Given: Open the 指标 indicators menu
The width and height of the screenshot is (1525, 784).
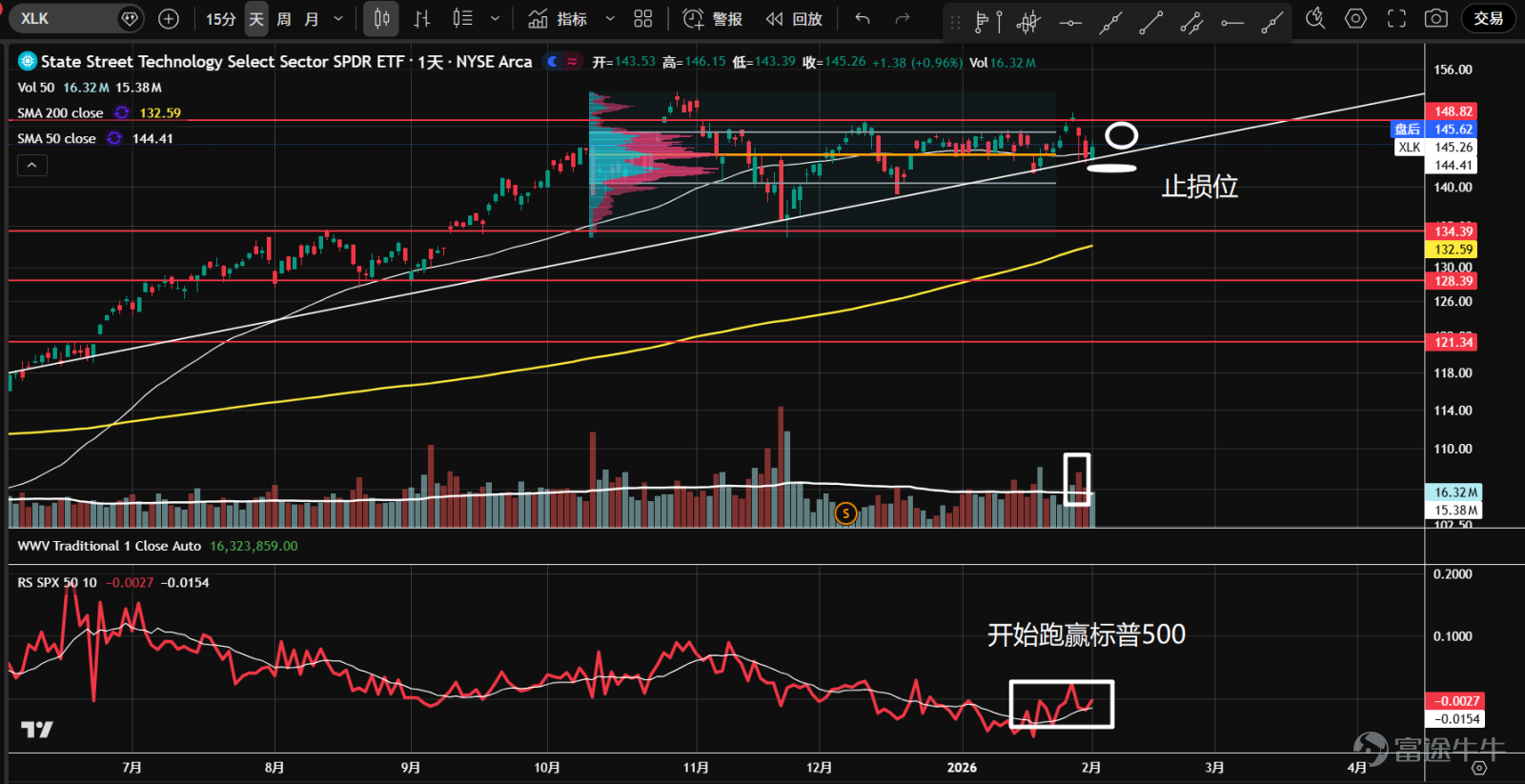Looking at the screenshot, I should click(x=559, y=19).
